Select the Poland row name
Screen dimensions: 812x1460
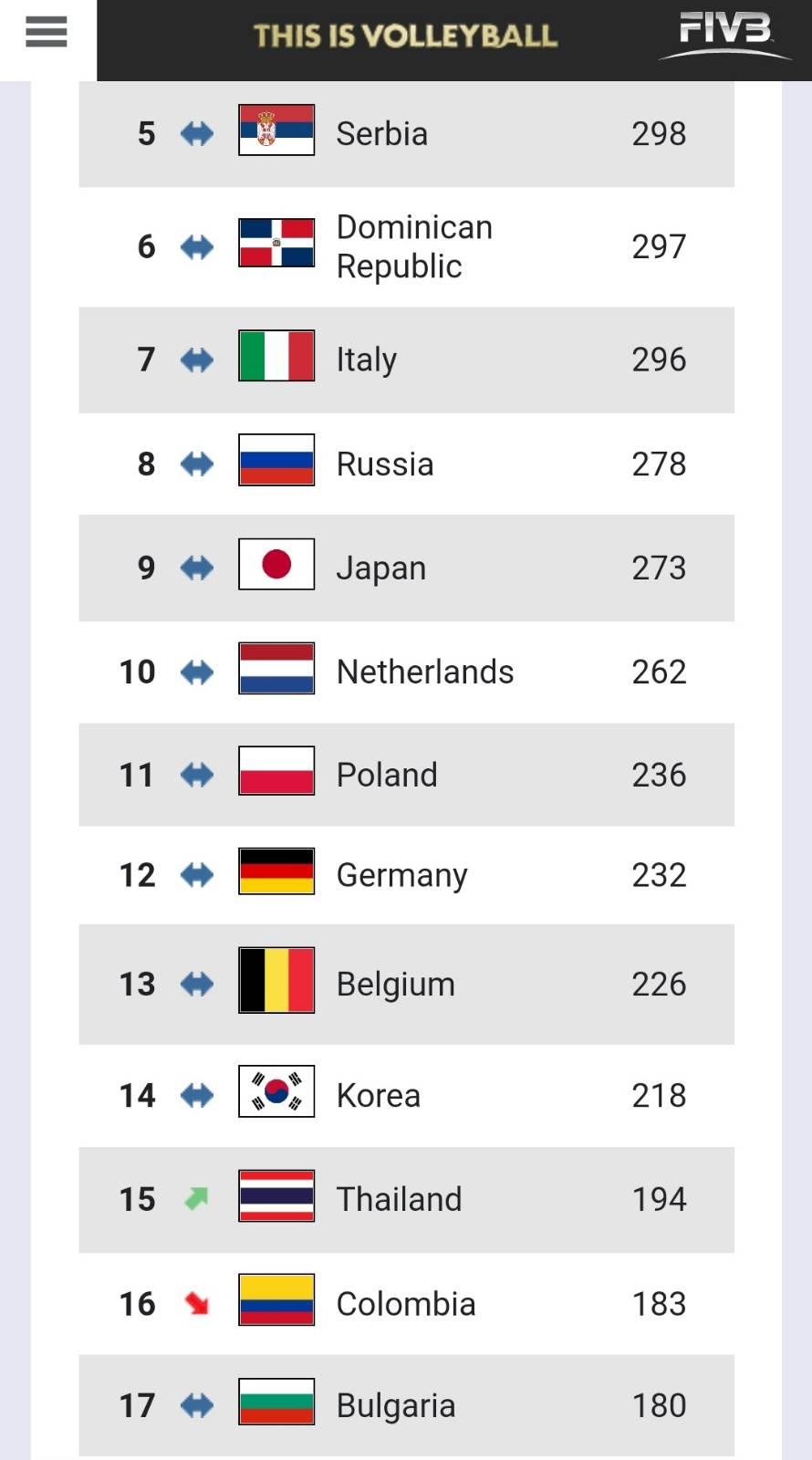click(387, 775)
